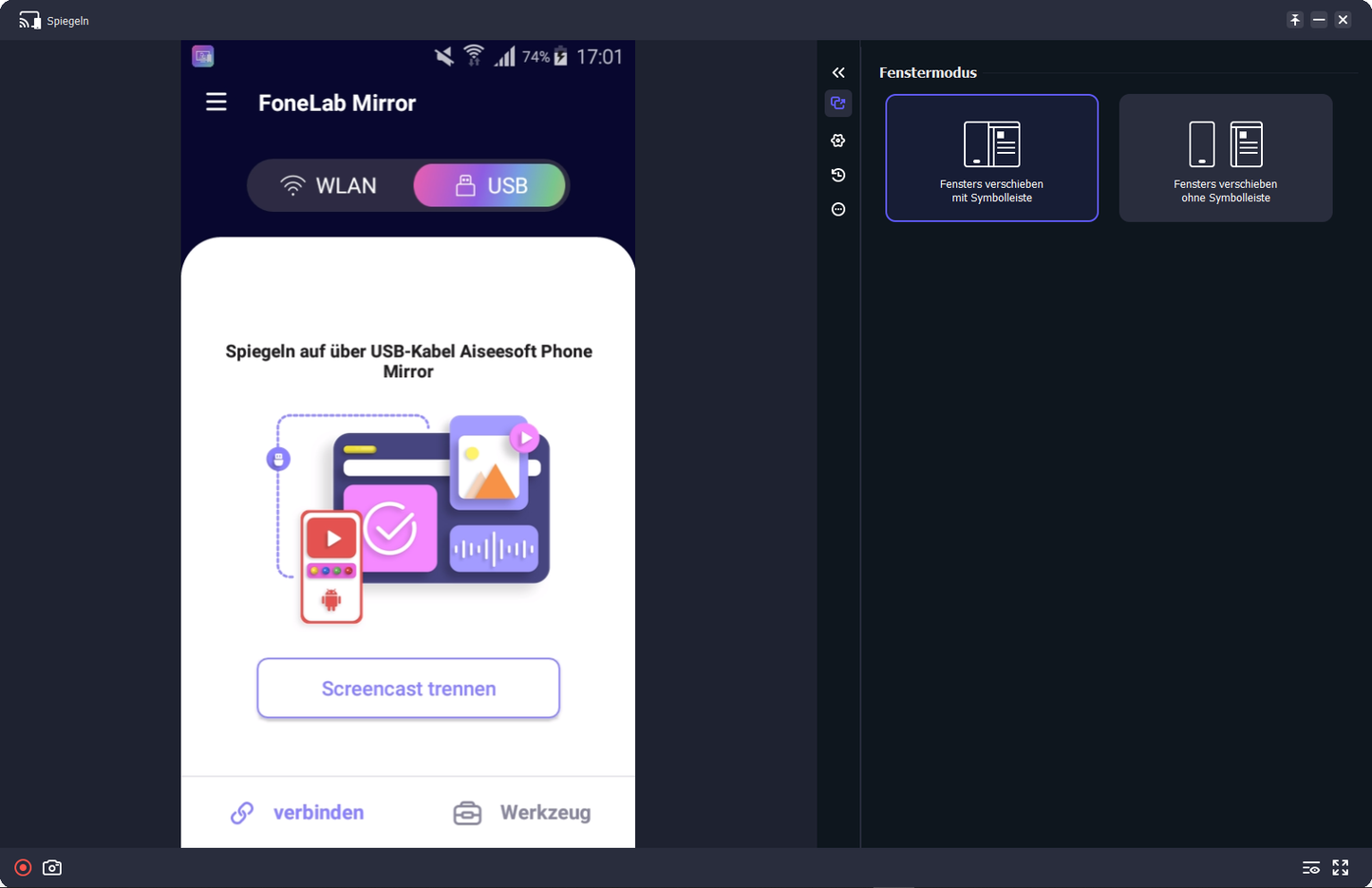This screenshot has width=1372, height=888.
Task: Enter fullscreen with the bottom-right expand icon
Action: click(x=1341, y=867)
